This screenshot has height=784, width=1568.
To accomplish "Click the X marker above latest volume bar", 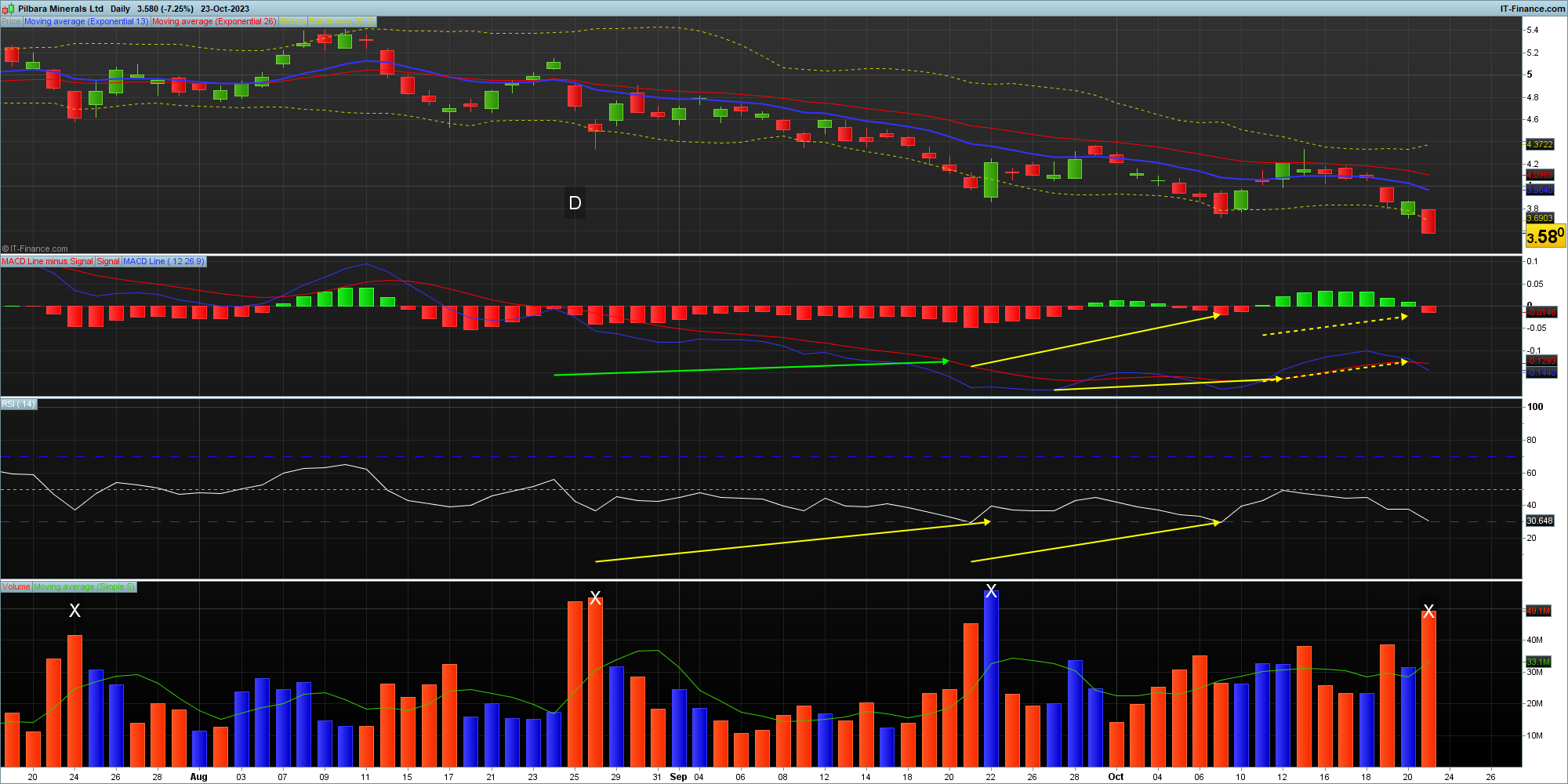I will pos(1428,611).
